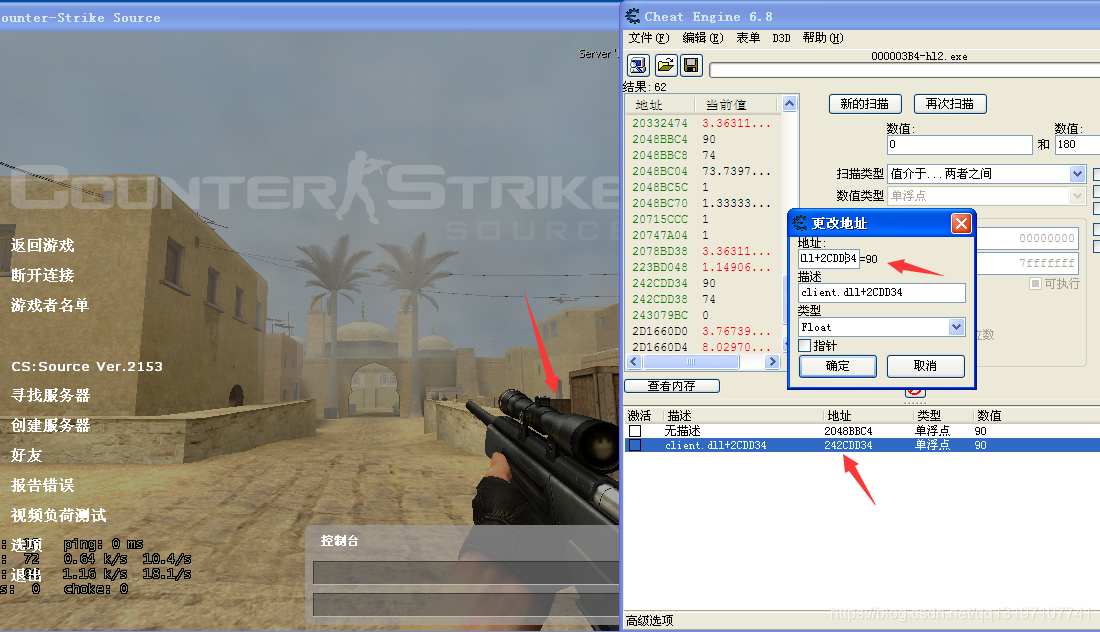Select result address 20747A04
This screenshot has width=1100, height=632.
coord(660,235)
